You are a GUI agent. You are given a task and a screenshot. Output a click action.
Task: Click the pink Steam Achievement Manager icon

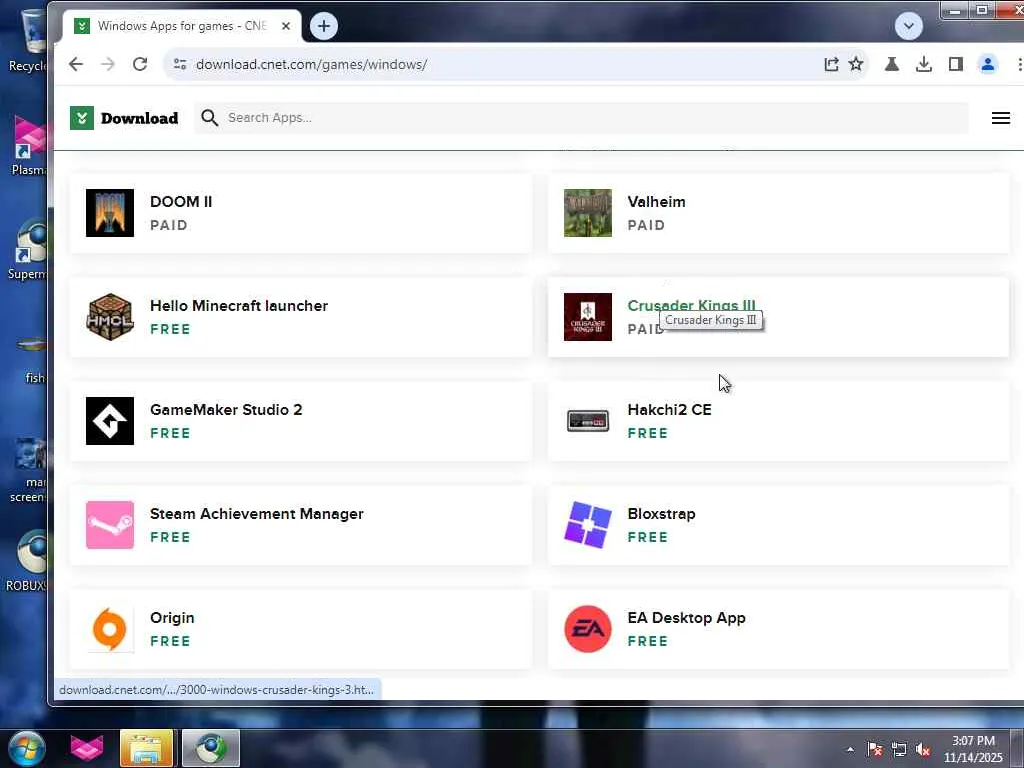[x=110, y=525]
